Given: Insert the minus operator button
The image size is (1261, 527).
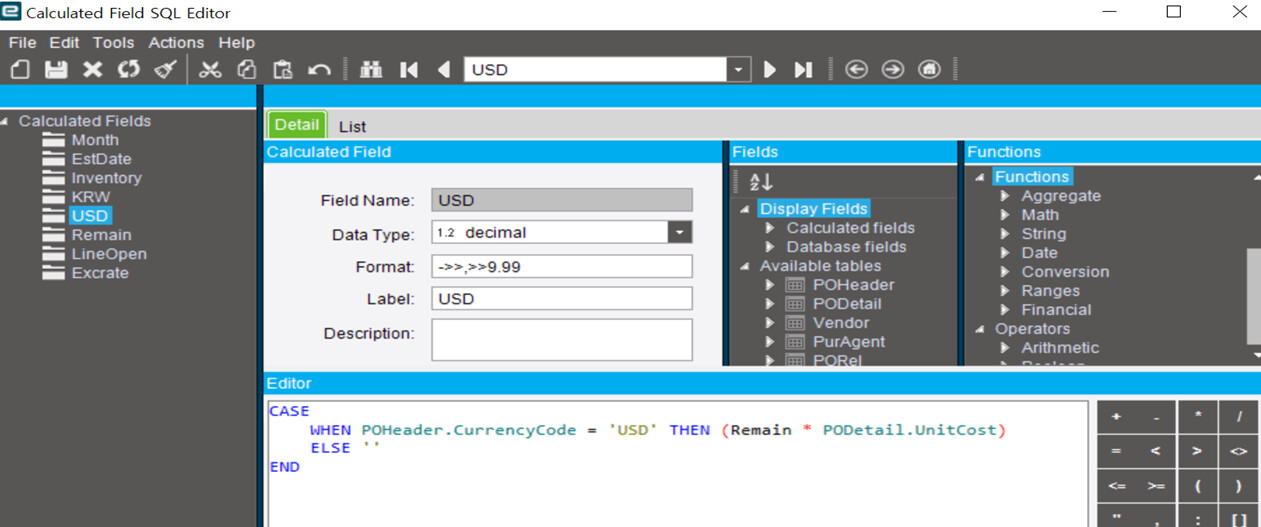Looking at the screenshot, I should tap(1156, 417).
